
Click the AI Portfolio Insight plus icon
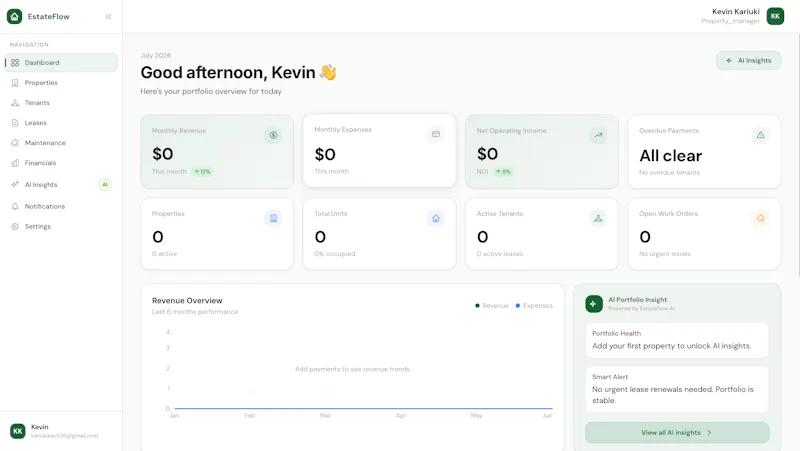coord(593,304)
